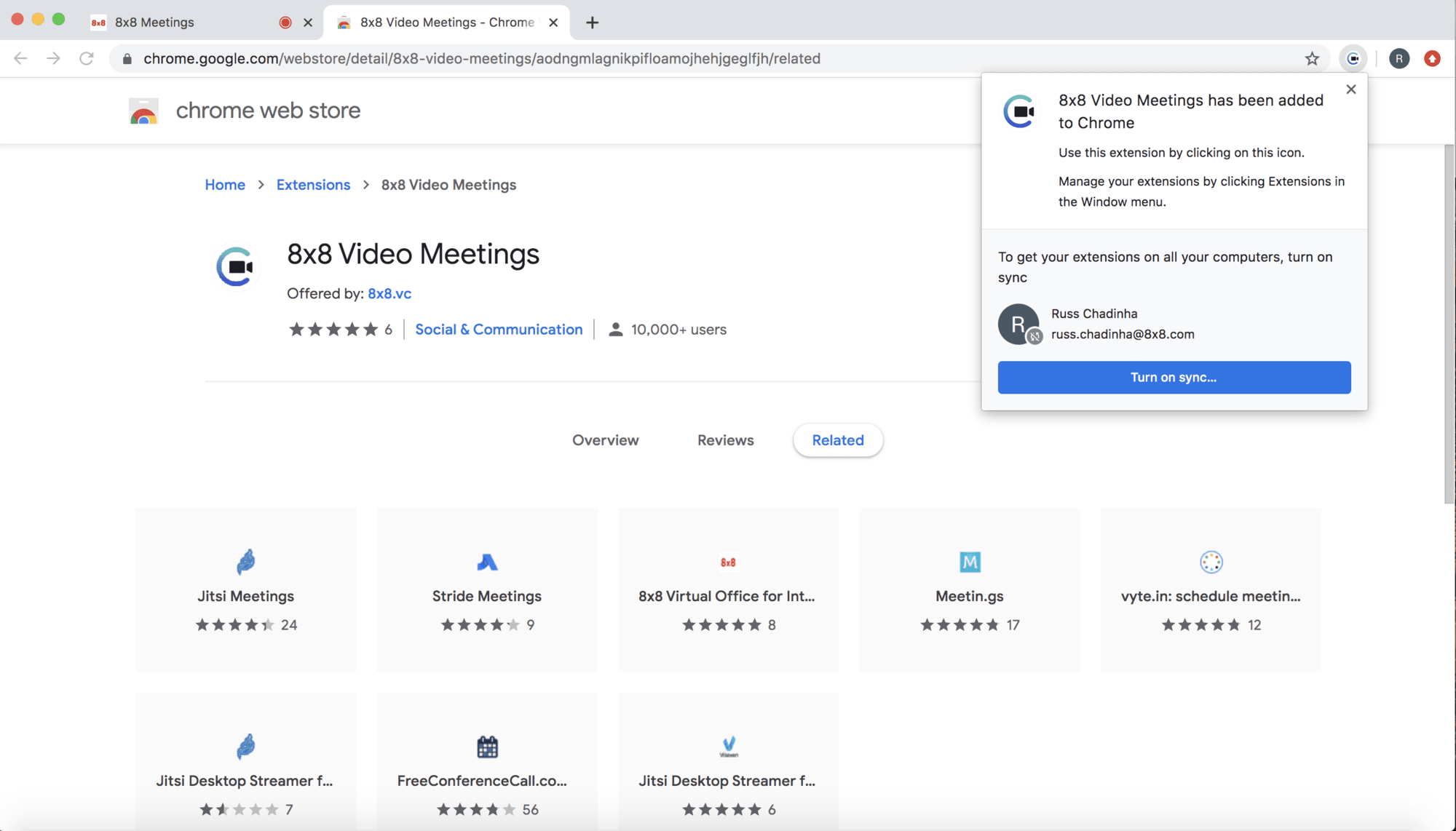
Task: Open vyte.in: schedule meetin... title
Action: click(1211, 596)
